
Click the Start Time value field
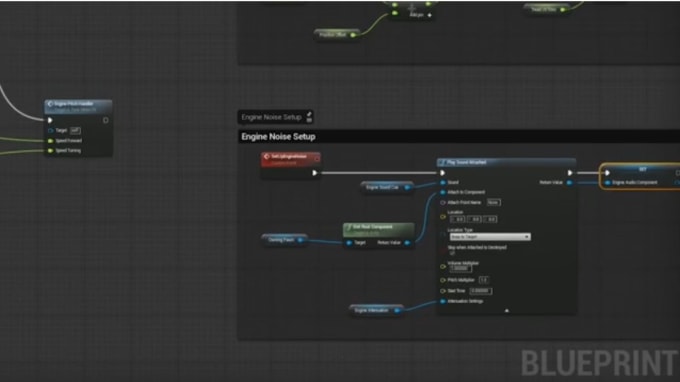[481, 291]
